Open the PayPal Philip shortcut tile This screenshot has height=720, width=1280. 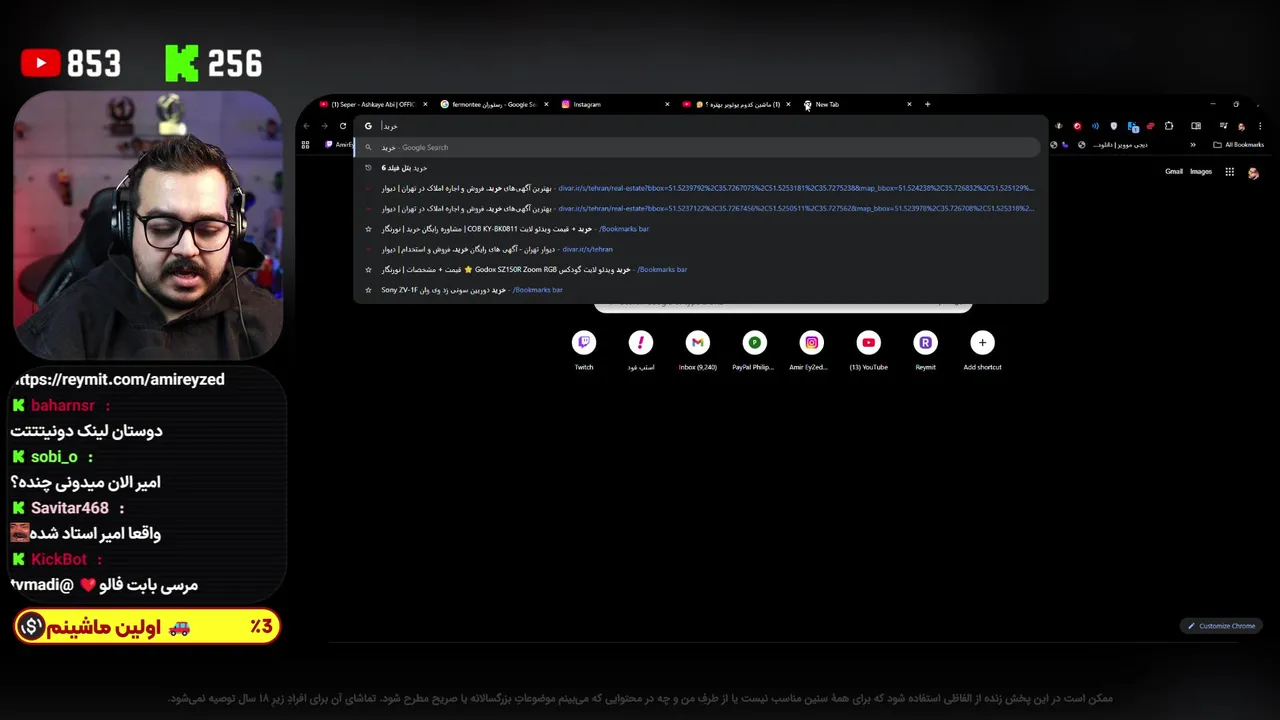pos(754,350)
